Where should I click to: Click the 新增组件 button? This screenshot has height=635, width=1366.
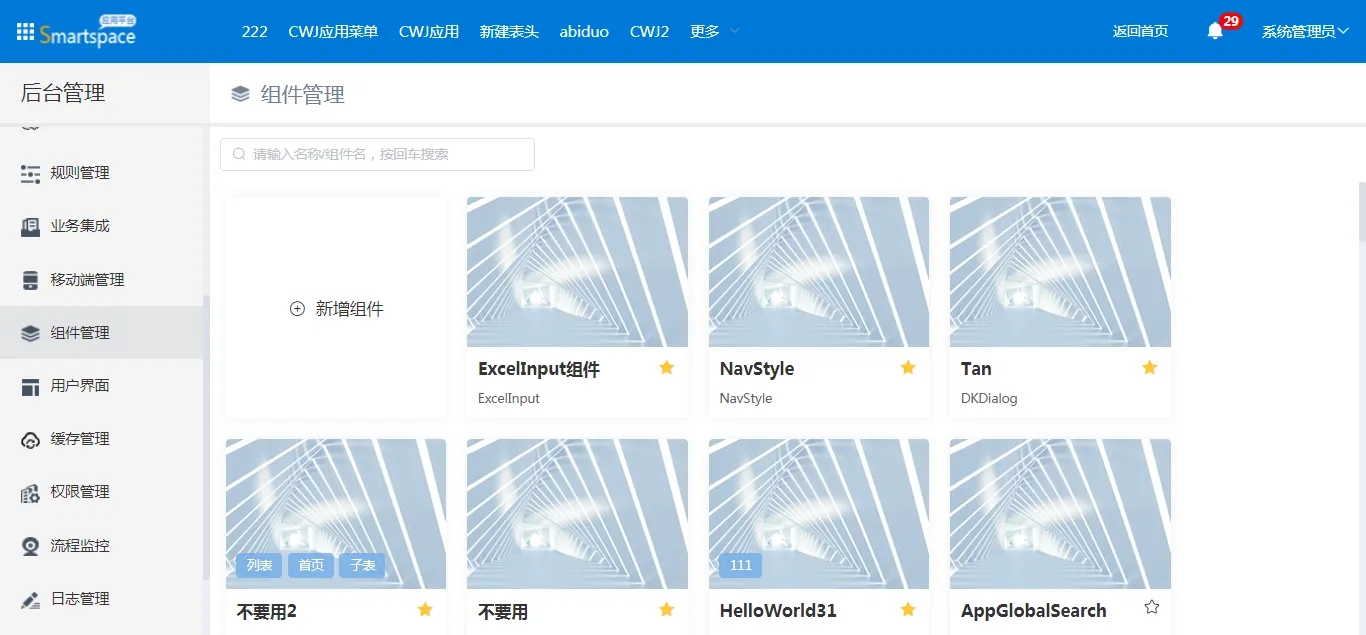click(x=336, y=309)
